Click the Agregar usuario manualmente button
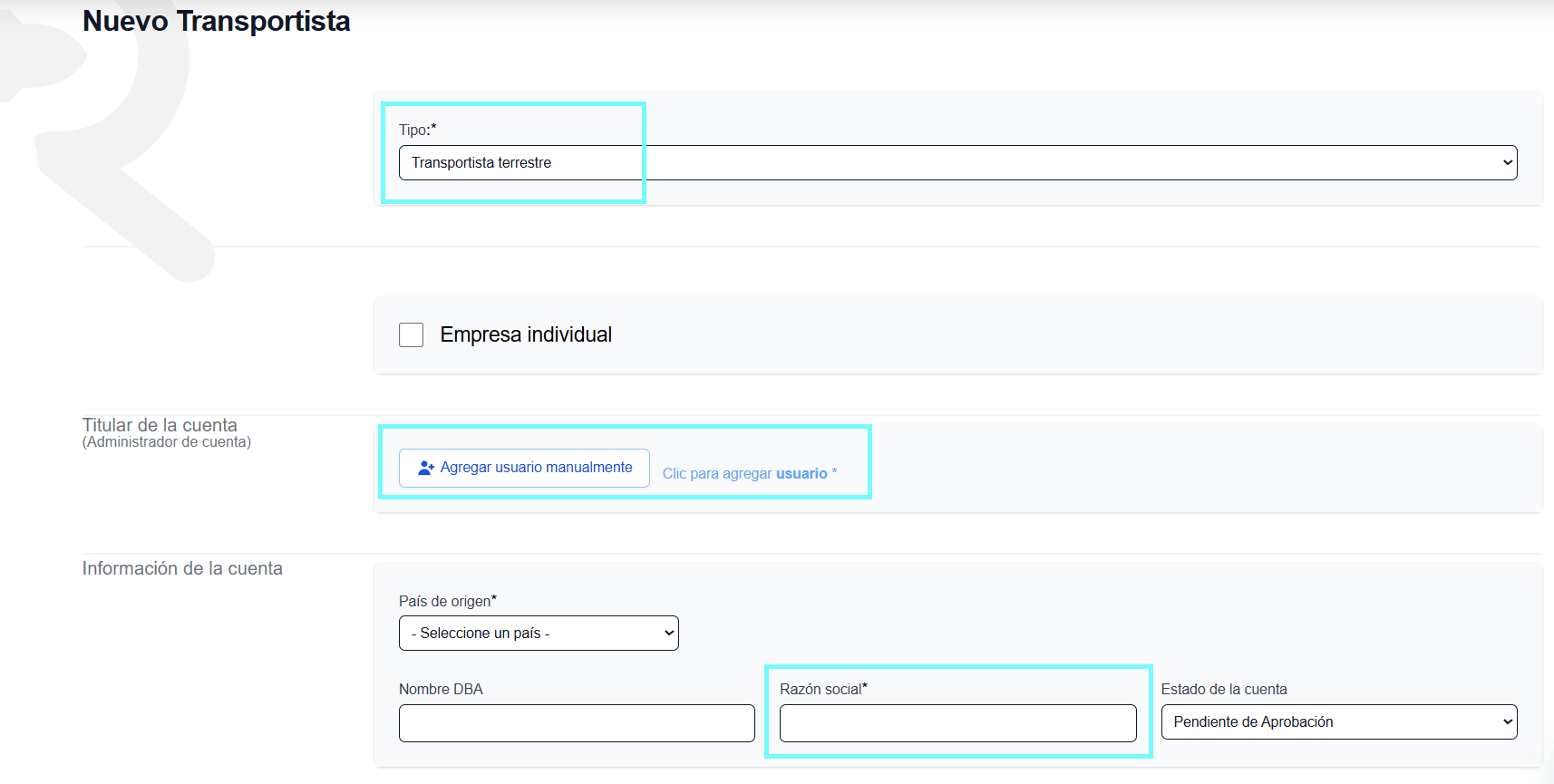This screenshot has height=784, width=1554. pyautogui.click(x=524, y=468)
